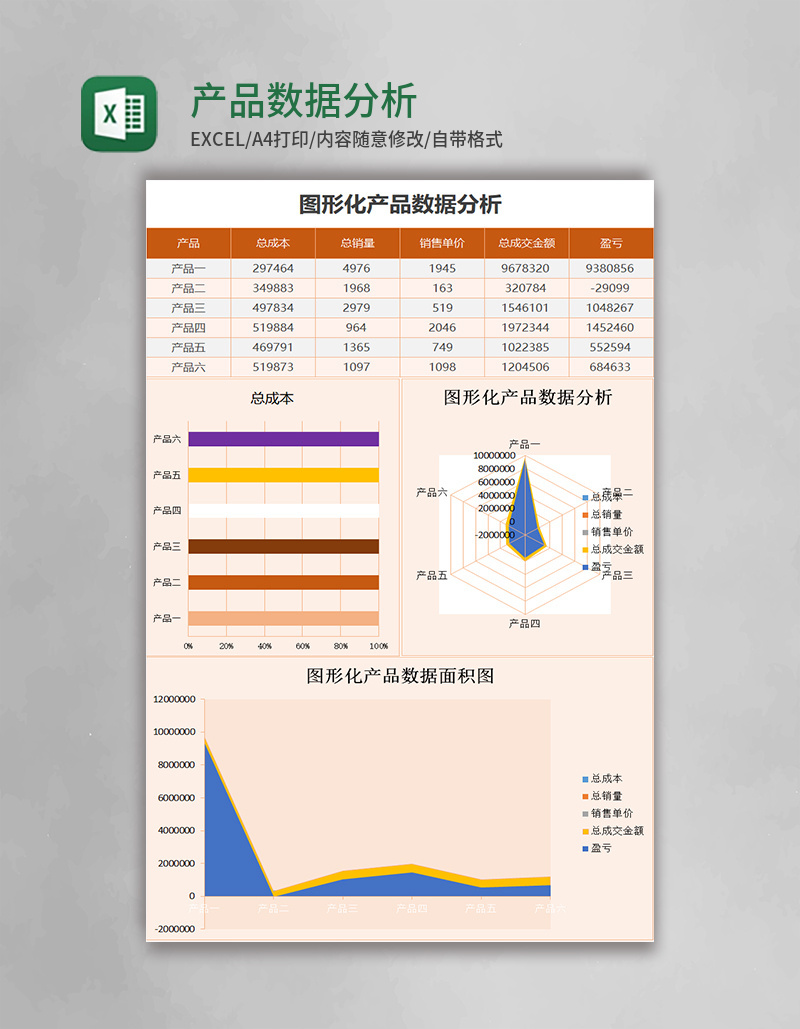This screenshot has height=1029, width=800.
Task: Expand the 图形化产品数据分析 radar chart
Action: [x=525, y=400]
